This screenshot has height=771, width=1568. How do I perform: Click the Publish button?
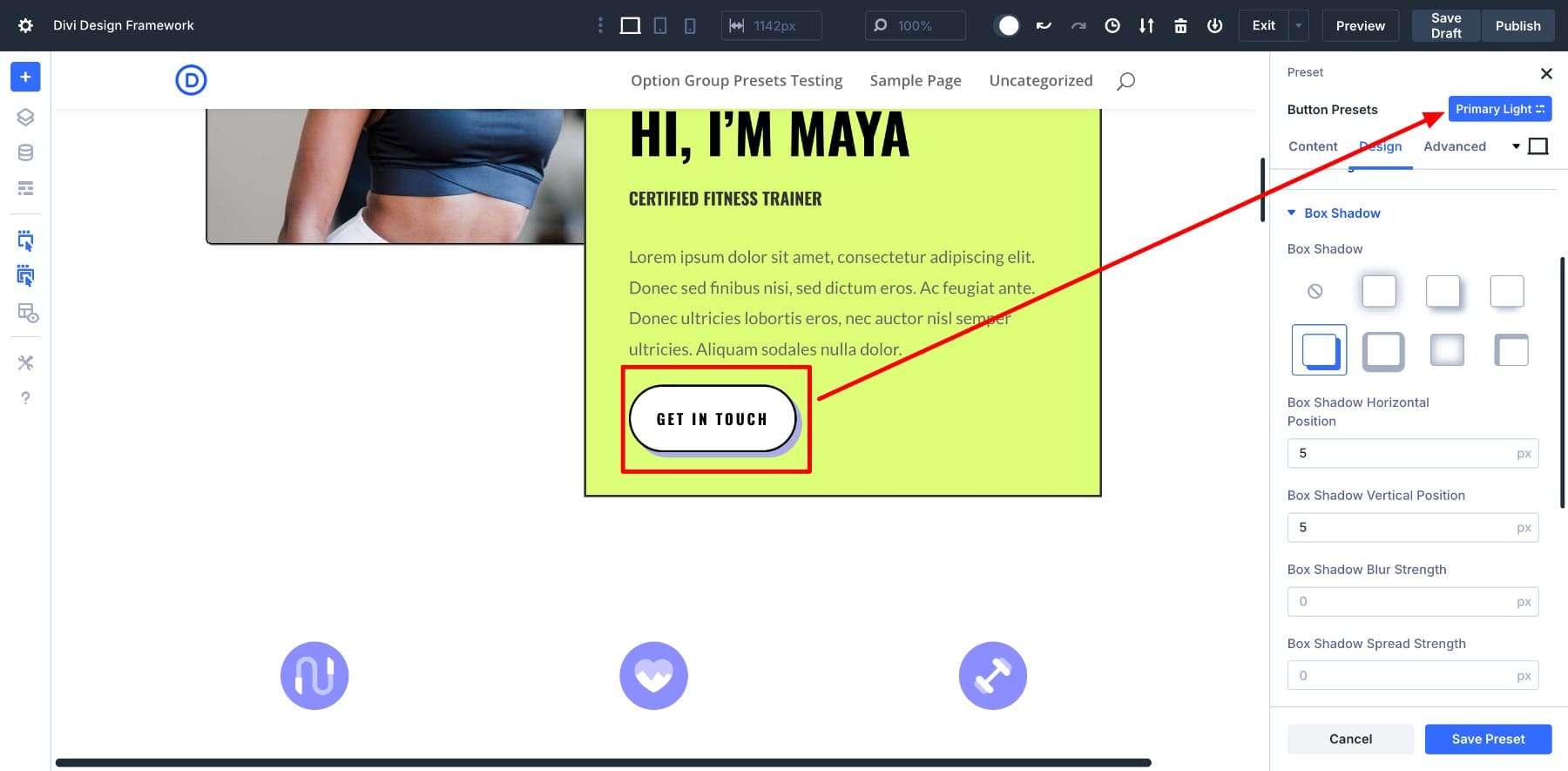1517,25
